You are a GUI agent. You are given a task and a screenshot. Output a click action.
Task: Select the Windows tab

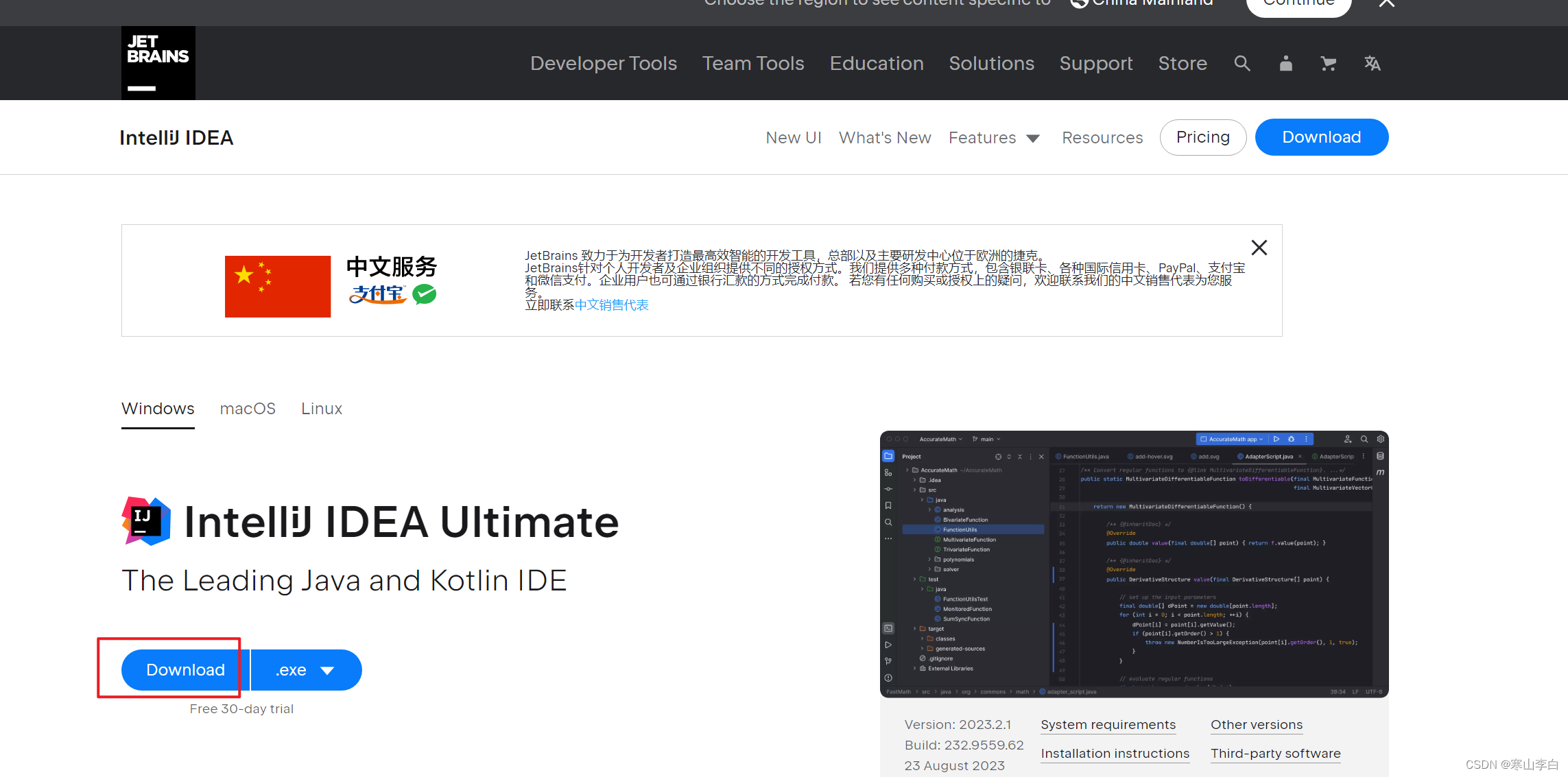click(x=158, y=409)
